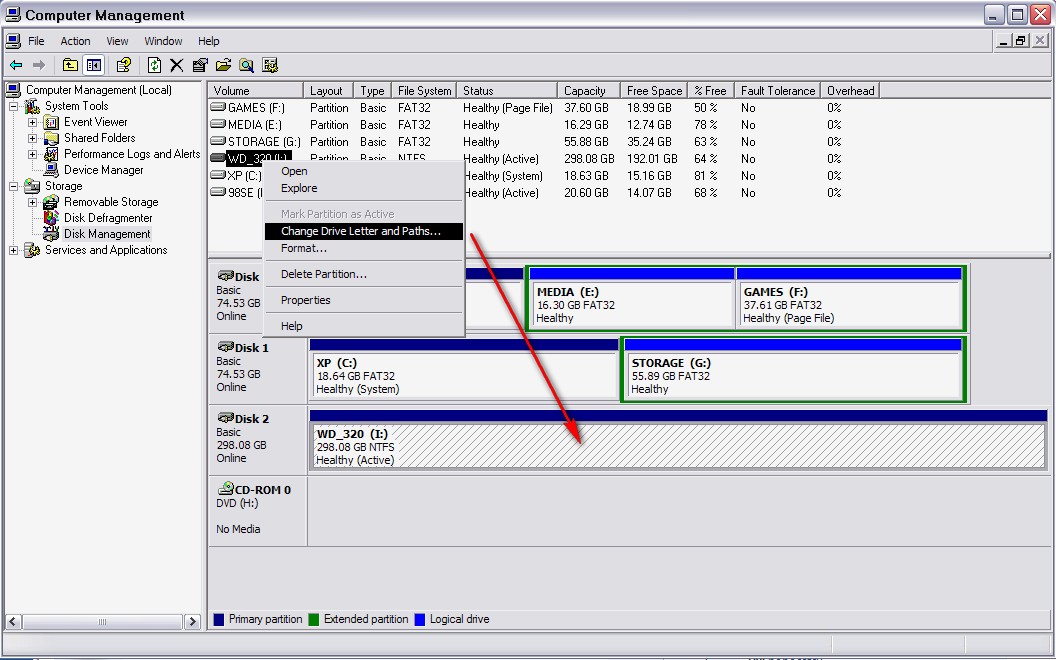Click the computer icon left of File menu
This screenshot has height=660, width=1056.
[x=13, y=41]
